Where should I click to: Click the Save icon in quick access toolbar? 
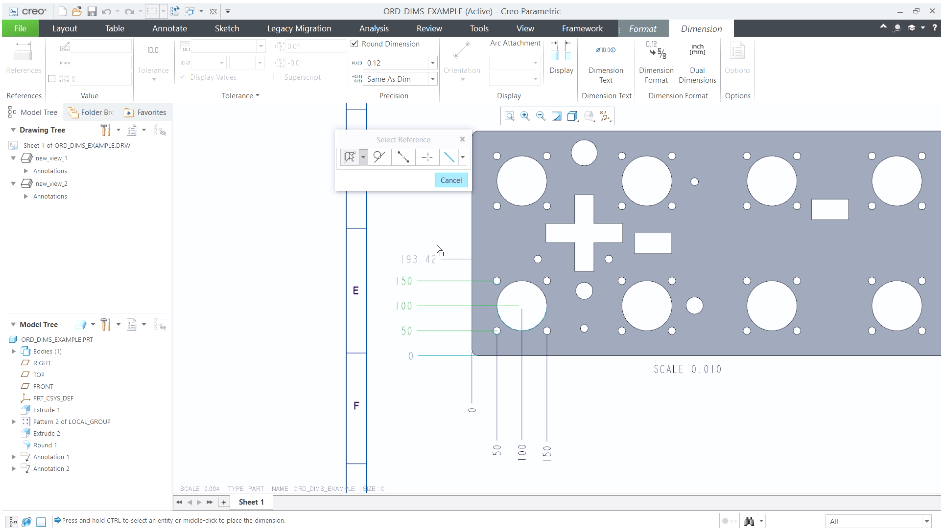click(91, 10)
